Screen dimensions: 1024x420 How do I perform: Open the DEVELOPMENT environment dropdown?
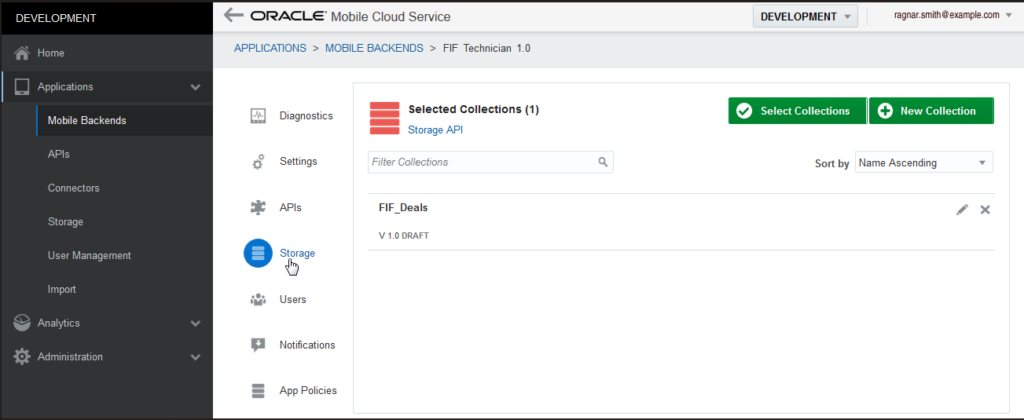[x=805, y=17]
